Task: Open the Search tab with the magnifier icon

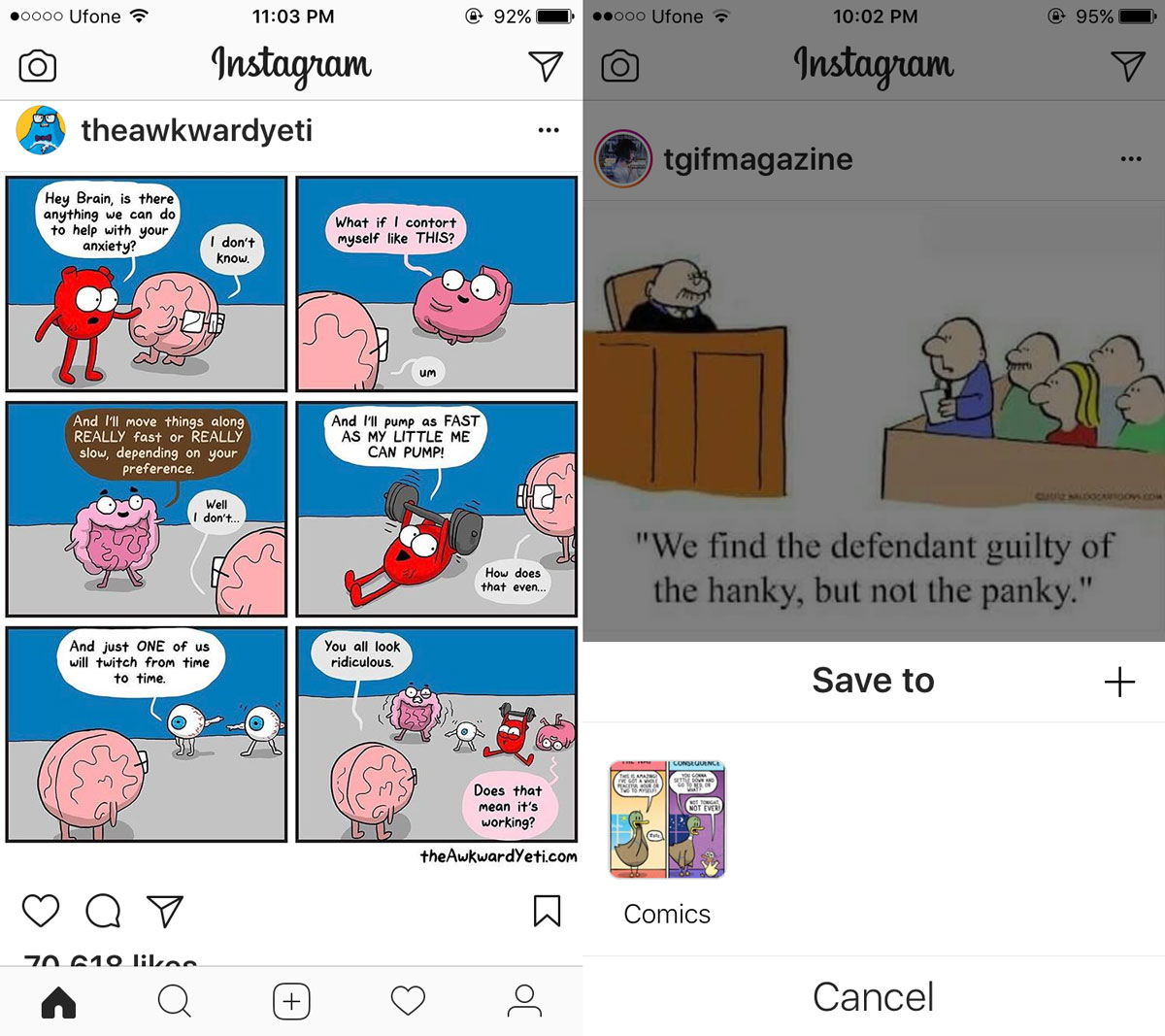Action: pyautogui.click(x=175, y=1001)
